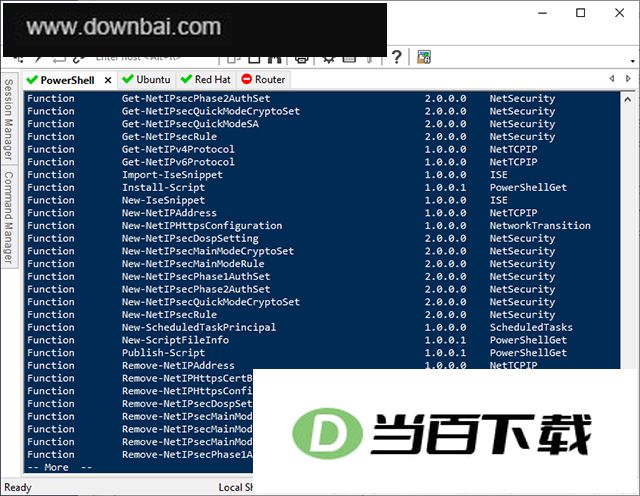
Task: Select Remove-NetIPAddress command name
Action: (x=178, y=365)
